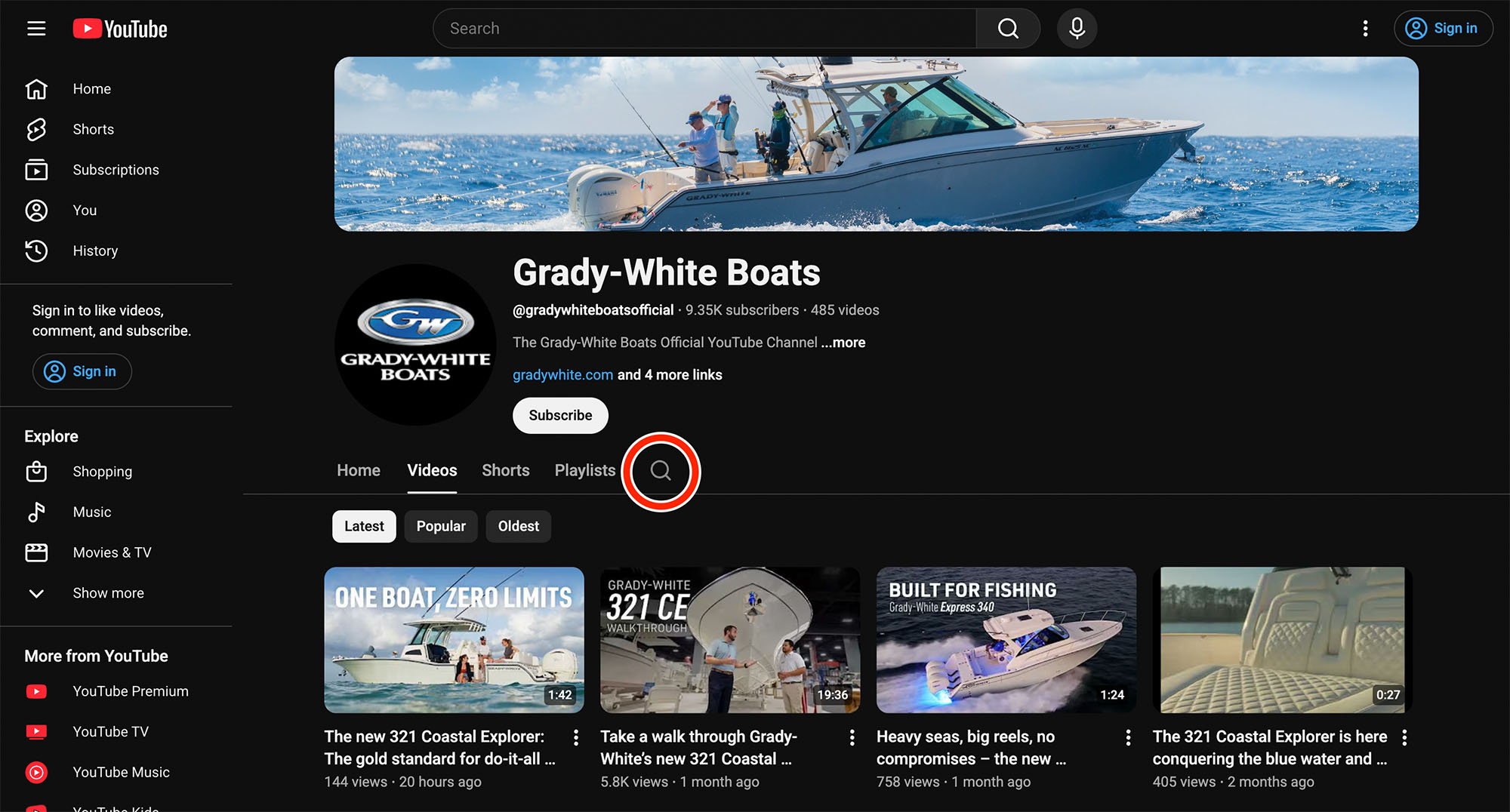Open Subscriptions in the sidebar
The image size is (1510, 812).
point(116,170)
